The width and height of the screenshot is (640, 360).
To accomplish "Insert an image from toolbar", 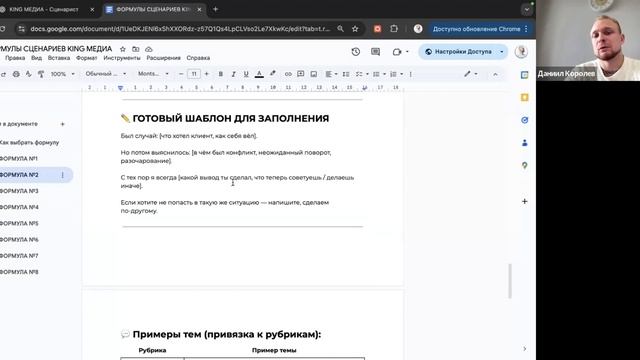I will pos(313,74).
